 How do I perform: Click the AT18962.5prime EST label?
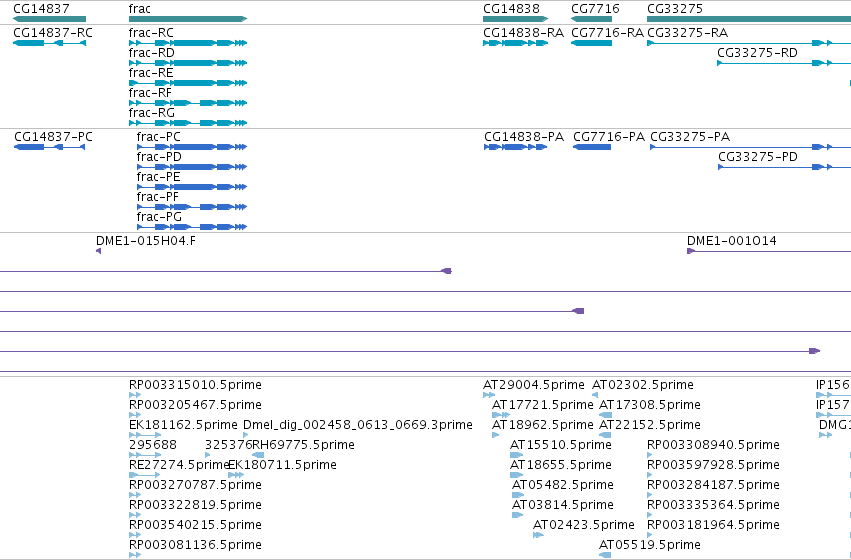tap(543, 424)
